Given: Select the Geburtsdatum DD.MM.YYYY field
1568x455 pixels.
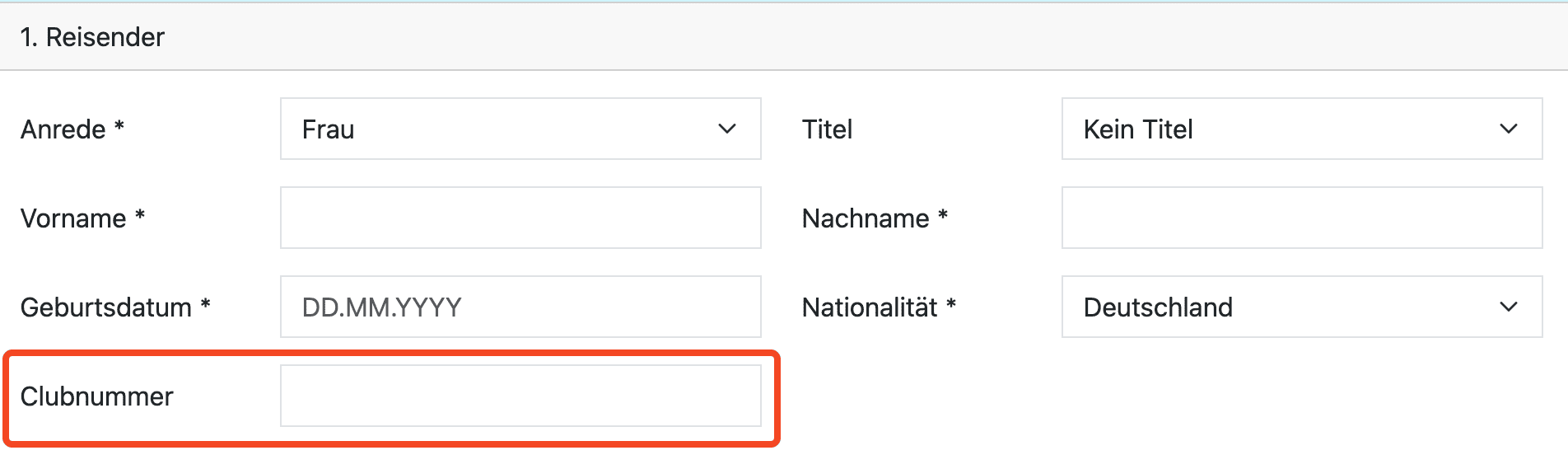Looking at the screenshot, I should [x=520, y=307].
